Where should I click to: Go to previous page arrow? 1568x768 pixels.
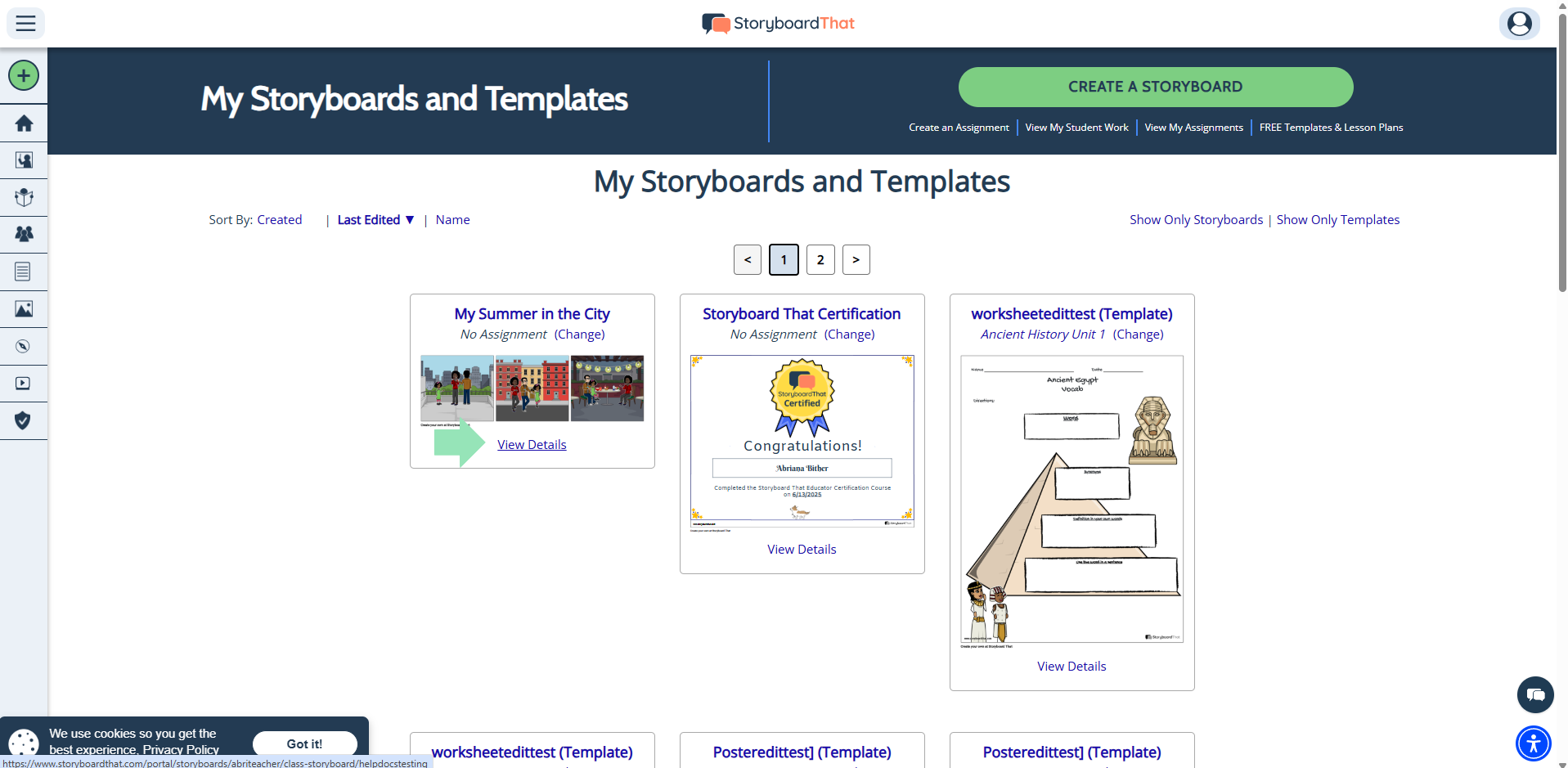click(x=748, y=260)
